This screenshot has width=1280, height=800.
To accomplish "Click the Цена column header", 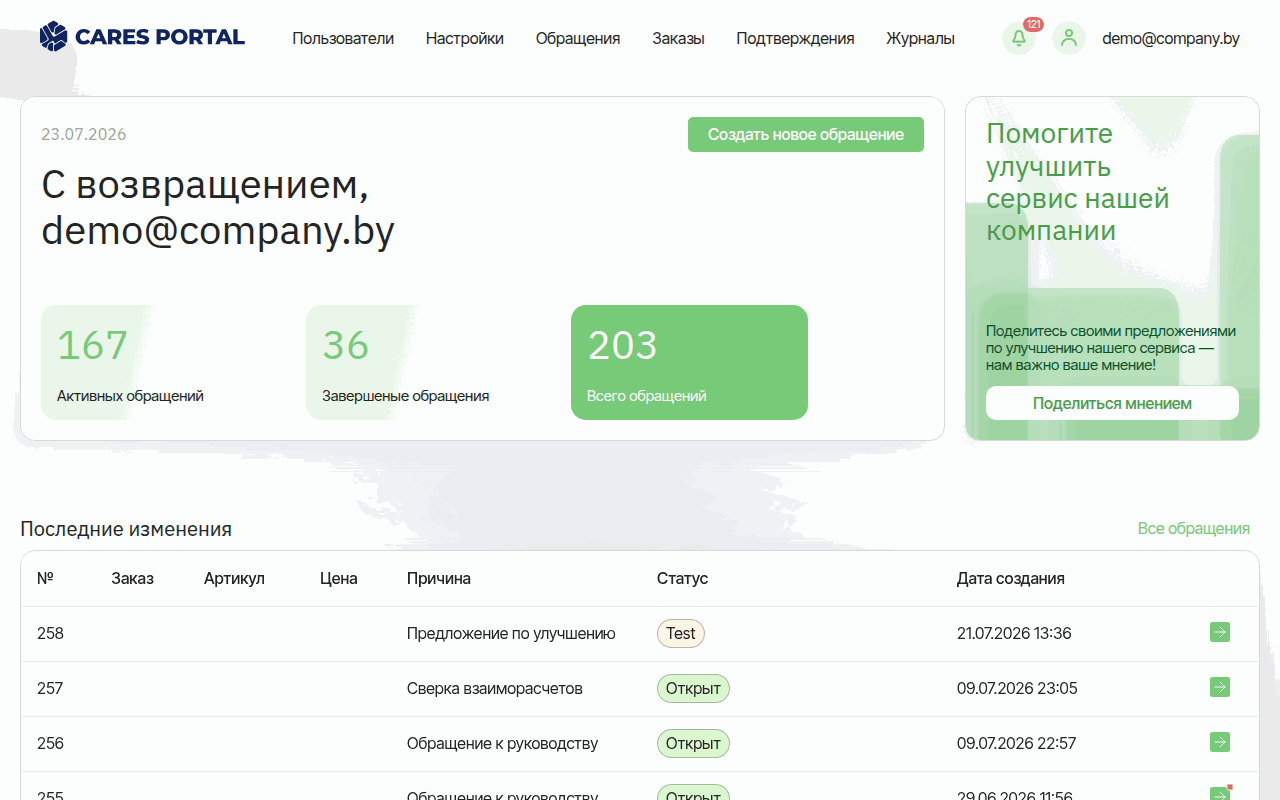I will [339, 578].
